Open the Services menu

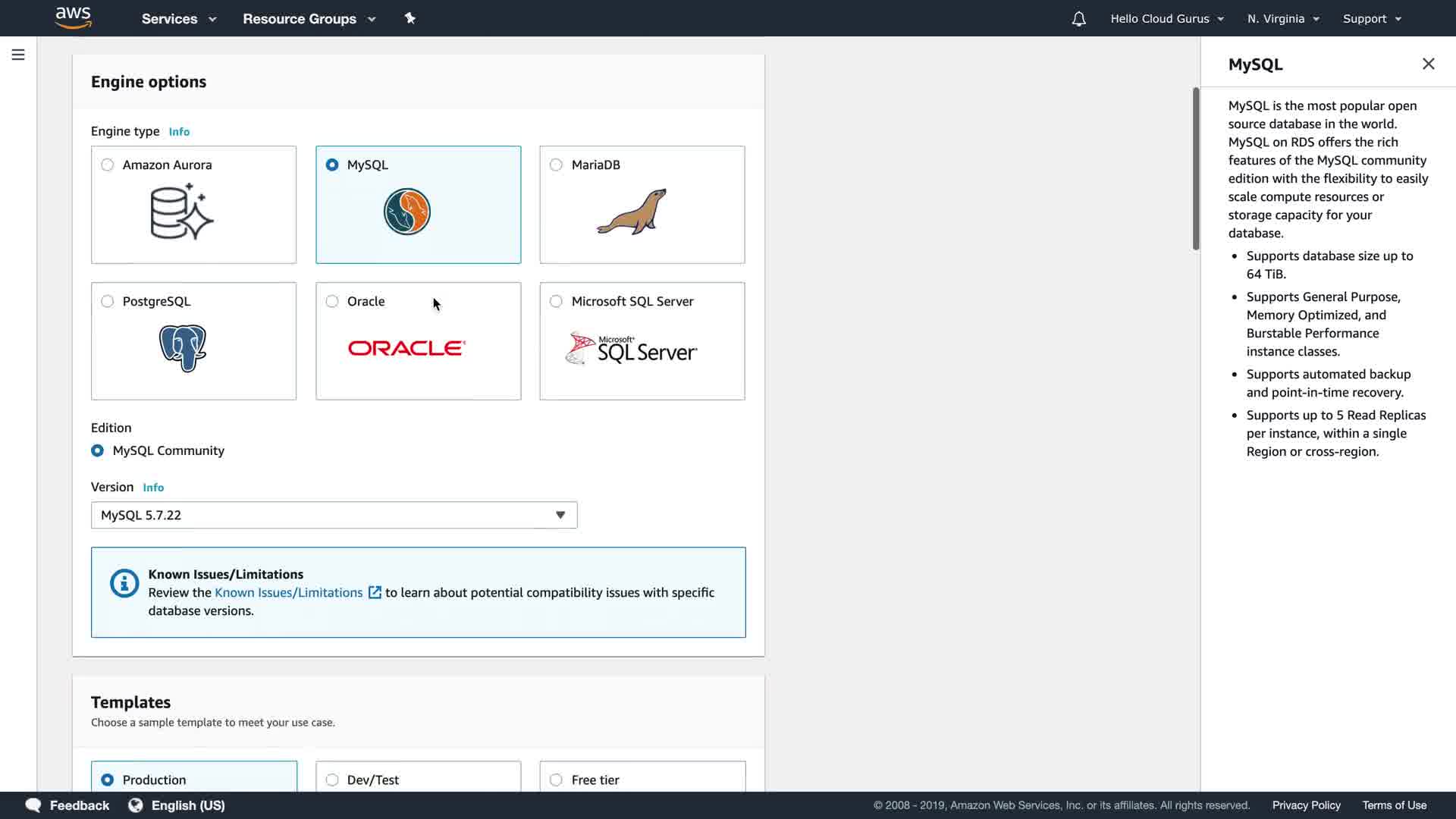click(x=179, y=19)
